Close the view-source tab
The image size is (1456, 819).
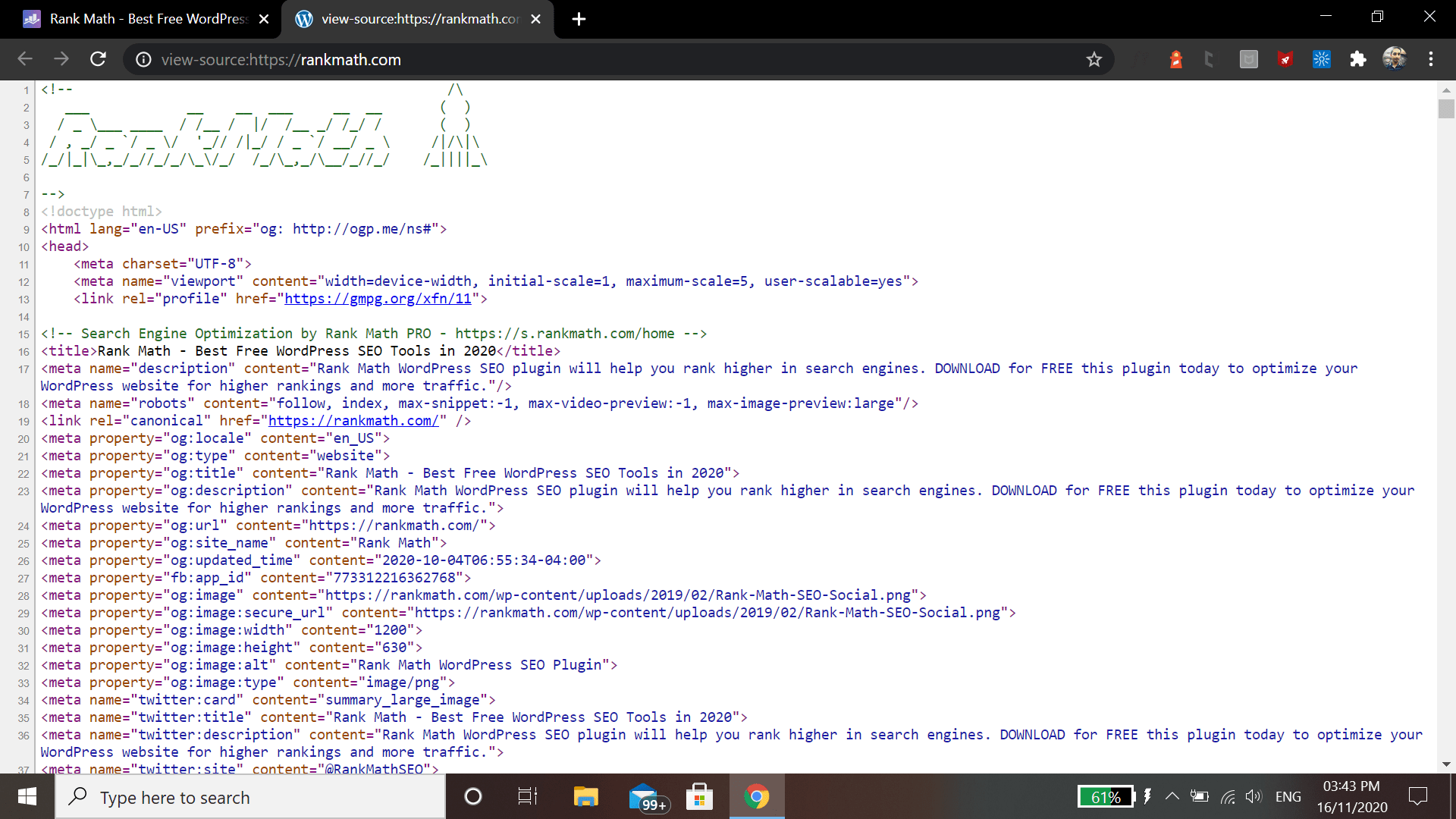(535, 19)
